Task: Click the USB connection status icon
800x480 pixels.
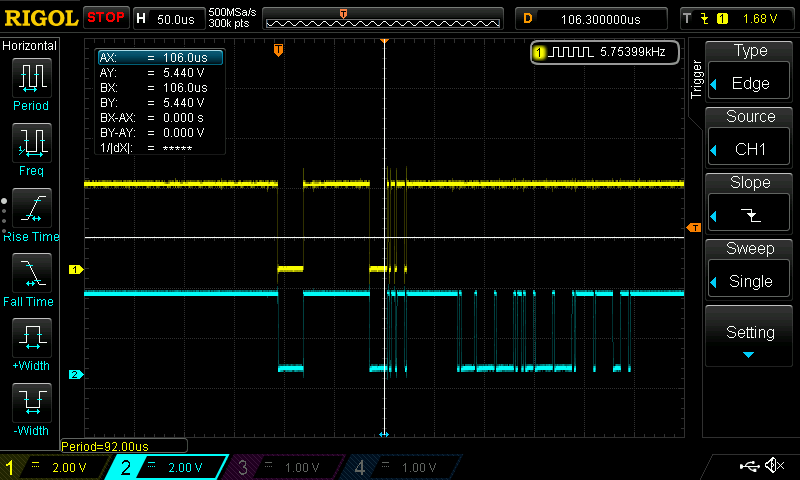Action: [748, 466]
